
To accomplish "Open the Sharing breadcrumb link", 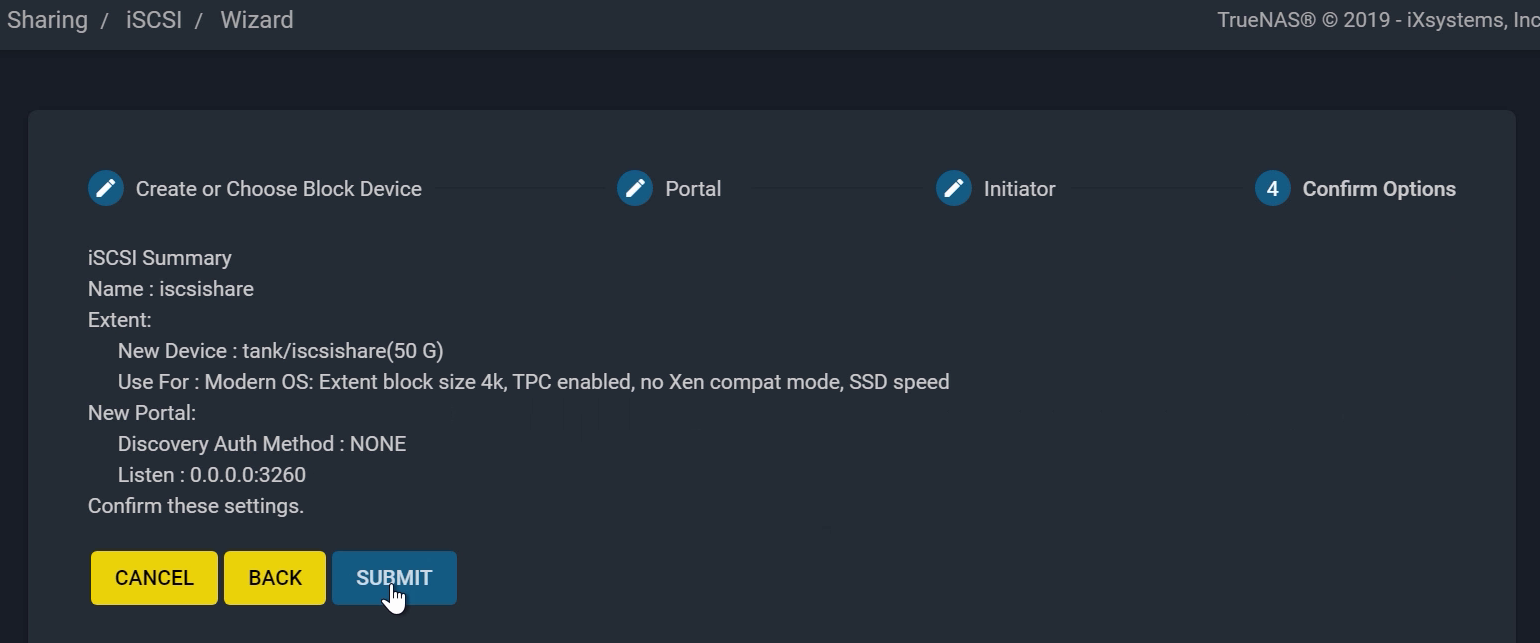I will pos(47,20).
